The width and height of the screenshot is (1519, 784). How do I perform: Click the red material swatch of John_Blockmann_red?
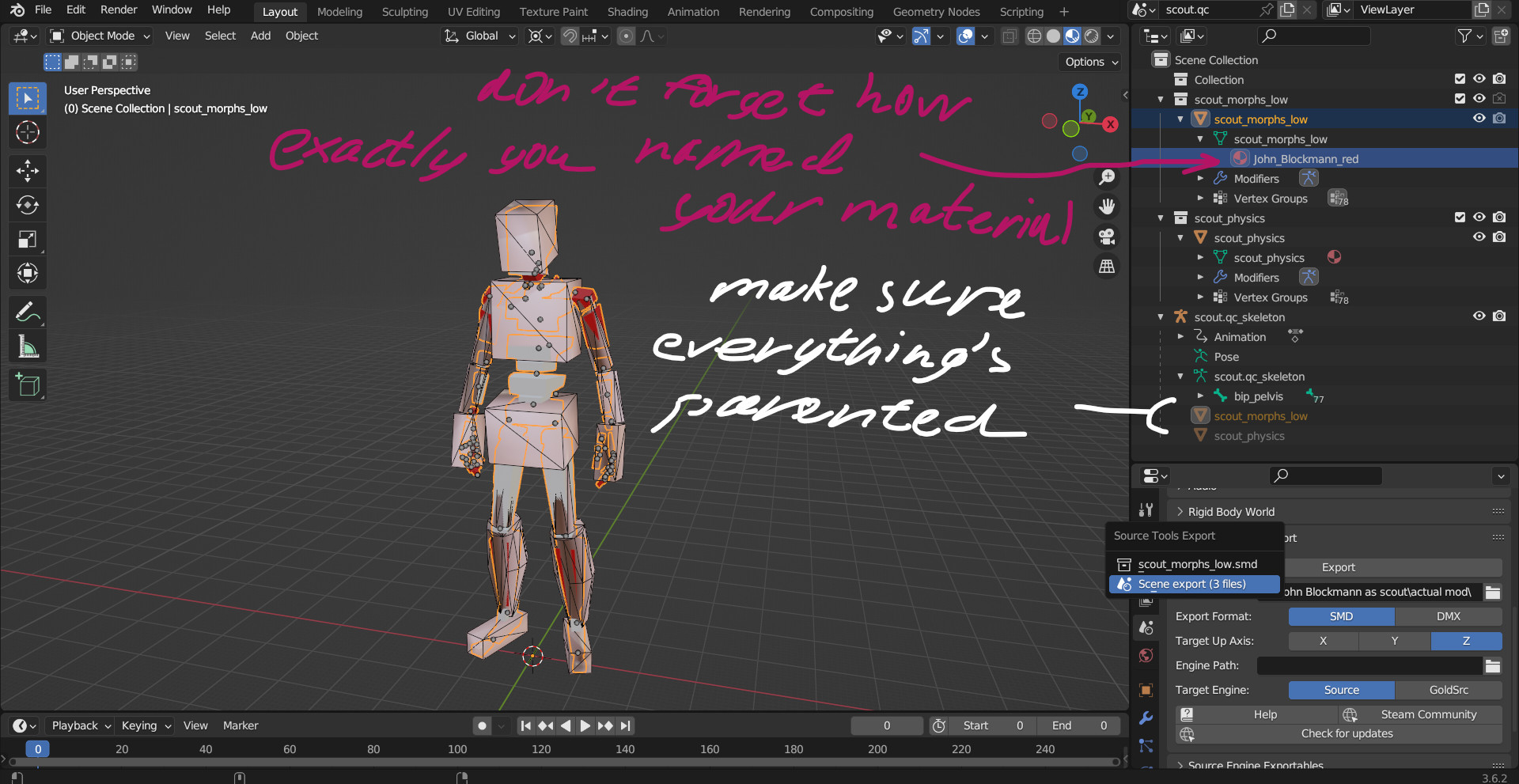(x=1239, y=158)
